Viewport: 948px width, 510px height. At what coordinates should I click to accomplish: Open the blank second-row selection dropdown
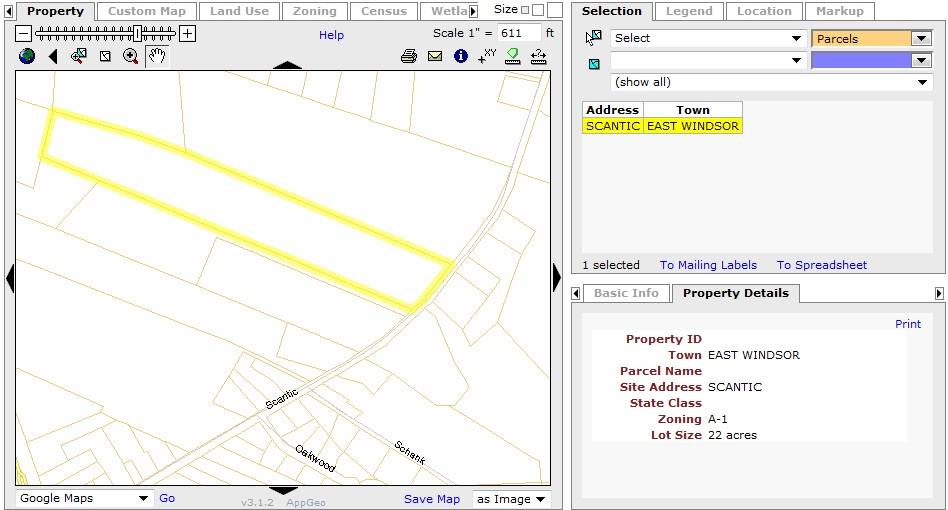pyautogui.click(x=708, y=60)
